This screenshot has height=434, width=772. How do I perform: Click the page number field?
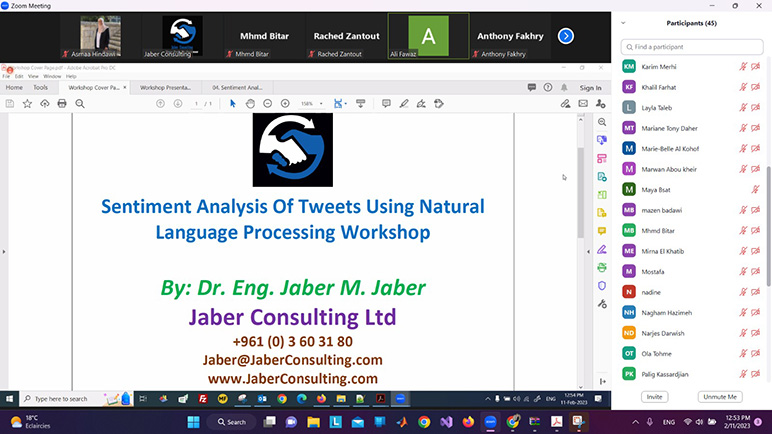(196, 104)
